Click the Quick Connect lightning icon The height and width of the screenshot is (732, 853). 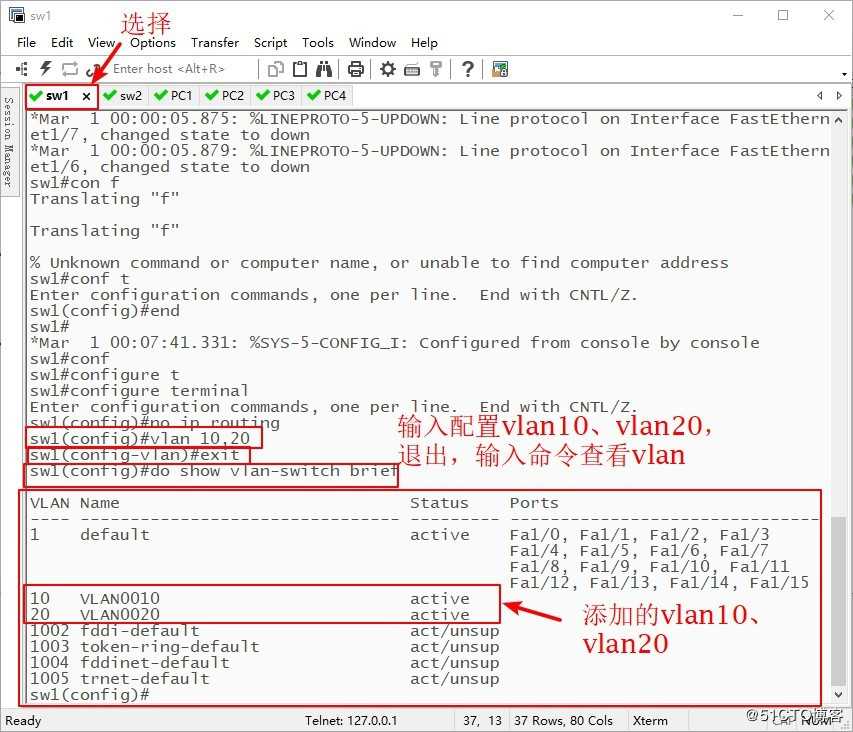tap(46, 69)
